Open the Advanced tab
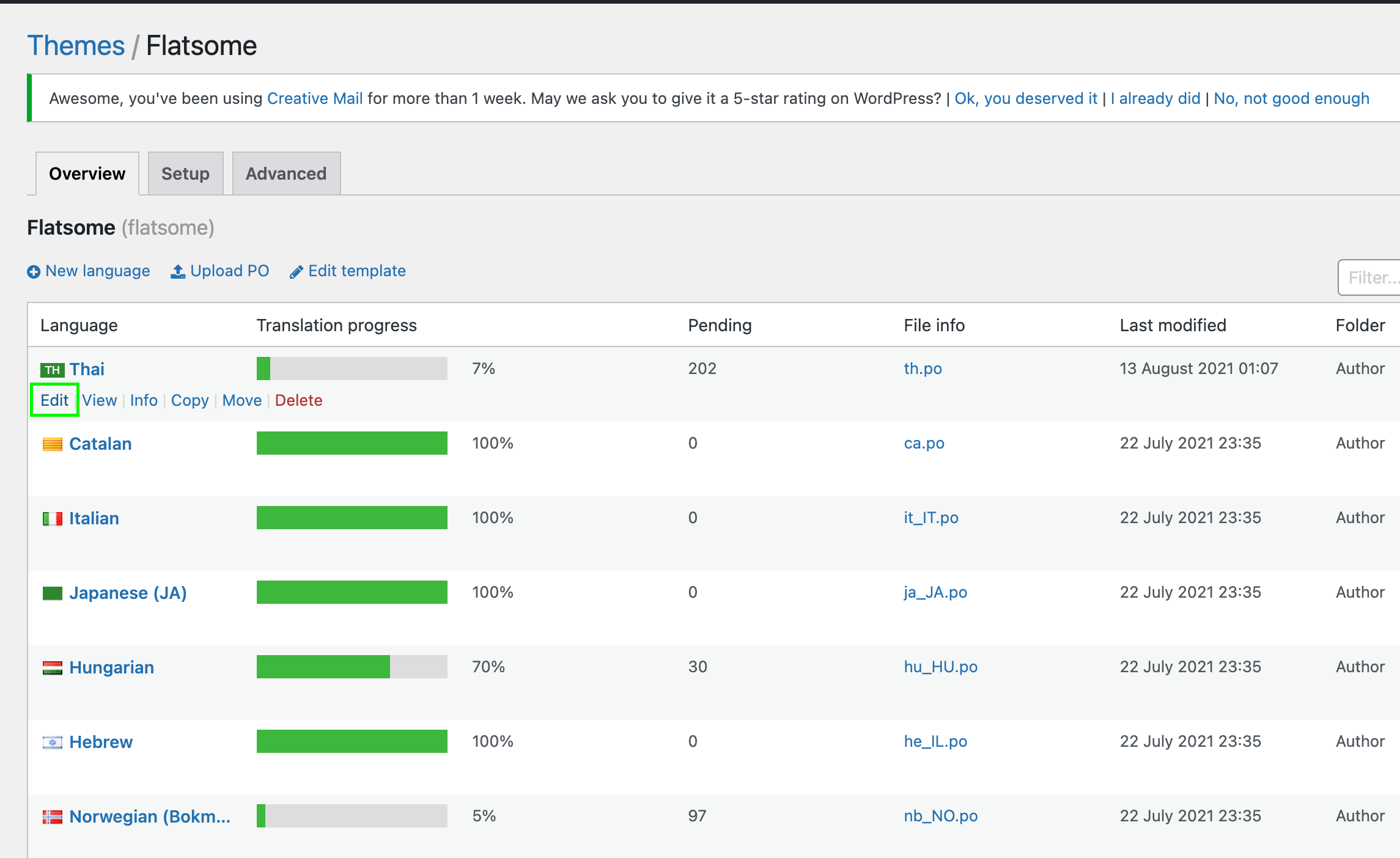Viewport: 1400px width, 858px height. tap(286, 174)
